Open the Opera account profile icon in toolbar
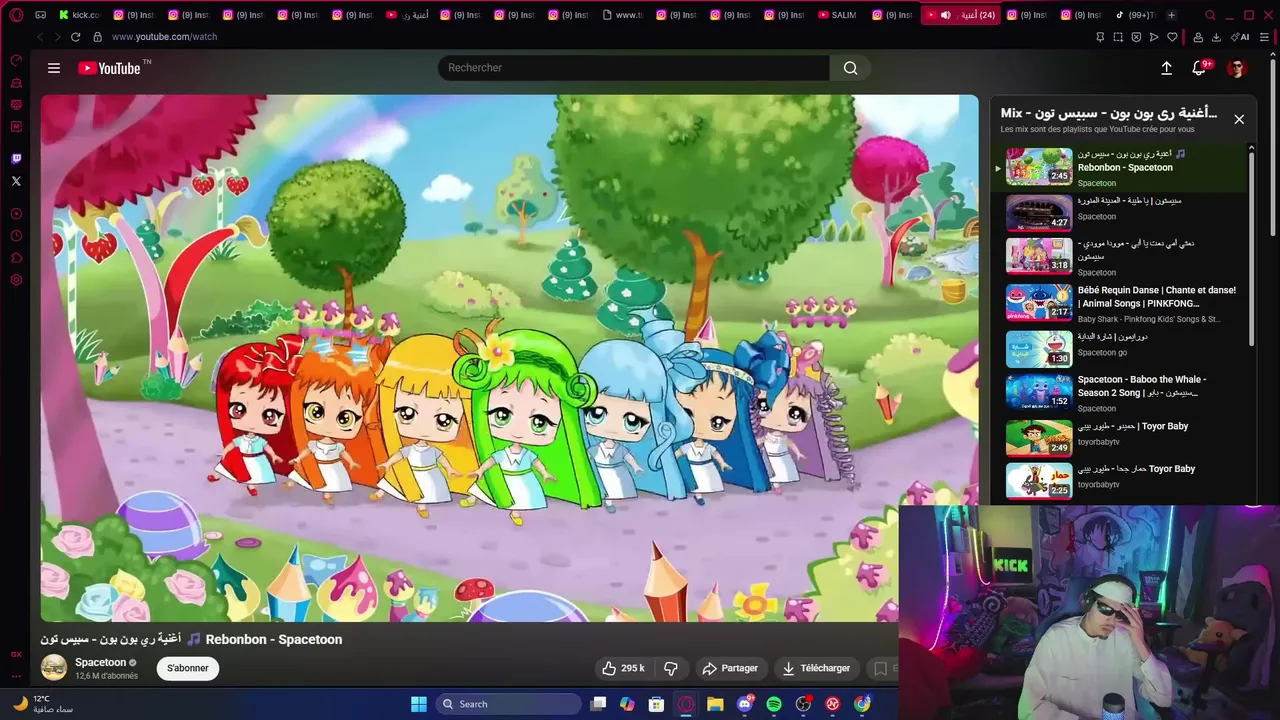The height and width of the screenshot is (720, 1280). coord(1199,37)
